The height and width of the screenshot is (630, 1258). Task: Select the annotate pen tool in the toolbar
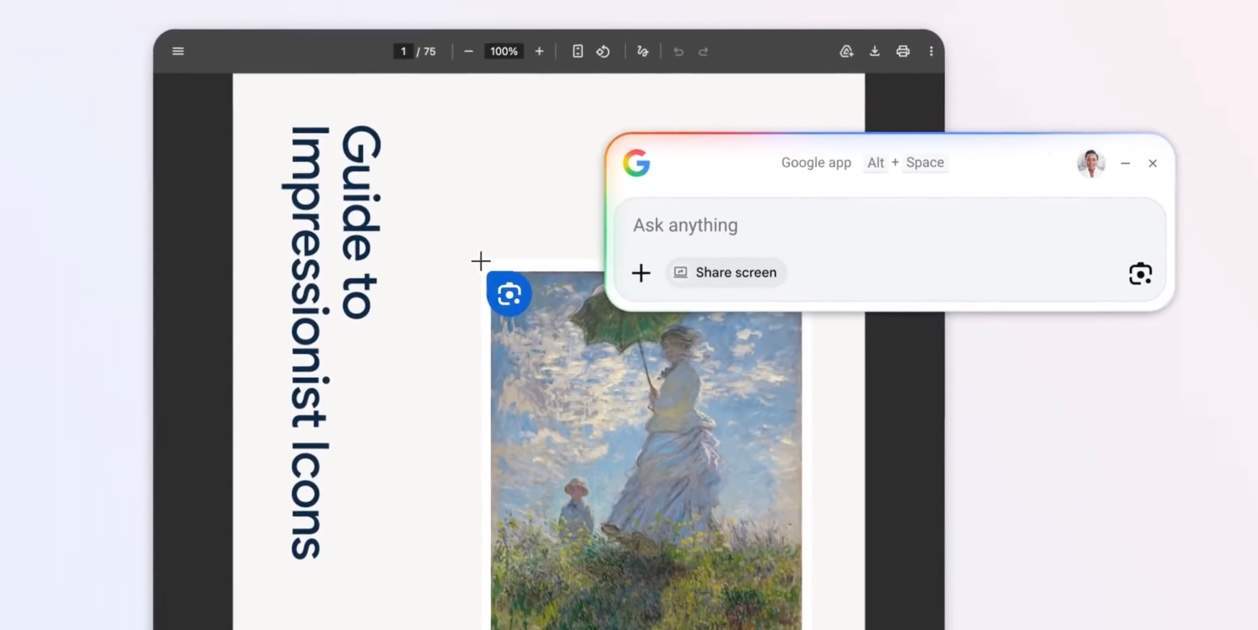click(643, 50)
